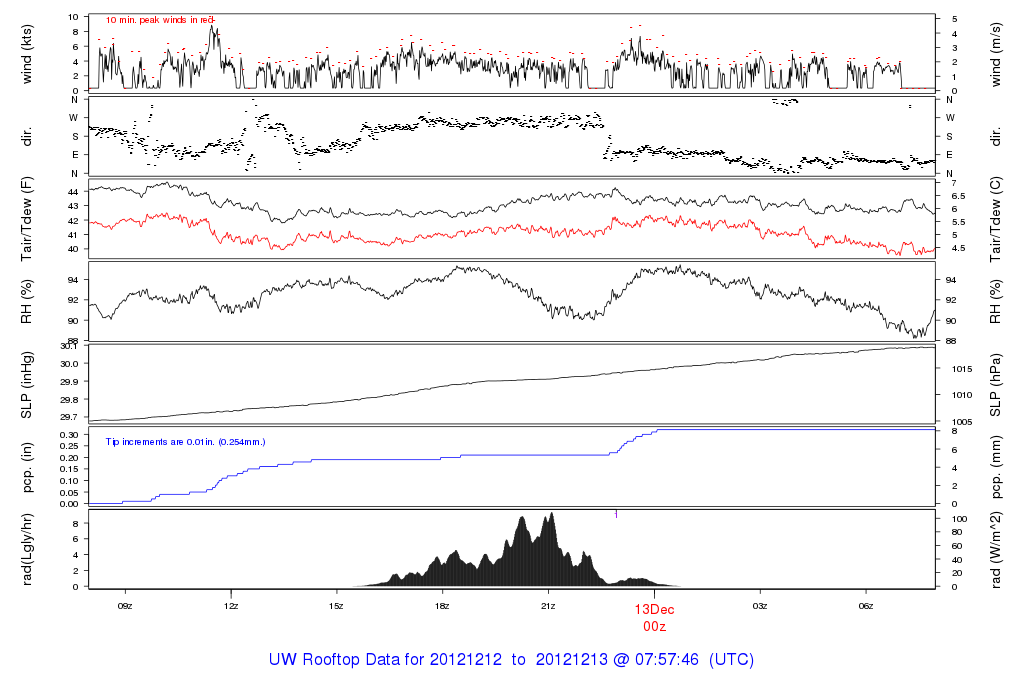Image resolution: width=1024 pixels, height=700 pixels.
Task: Click the 'SLP (inHg)' axis label
Action: point(27,385)
